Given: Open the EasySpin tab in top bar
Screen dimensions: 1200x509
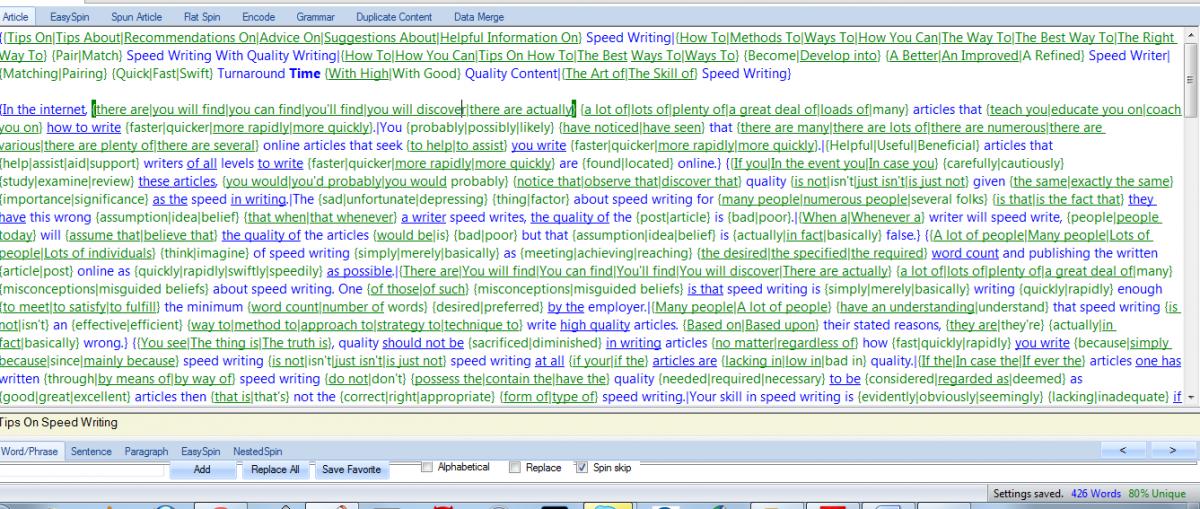Looking at the screenshot, I should 68,17.
